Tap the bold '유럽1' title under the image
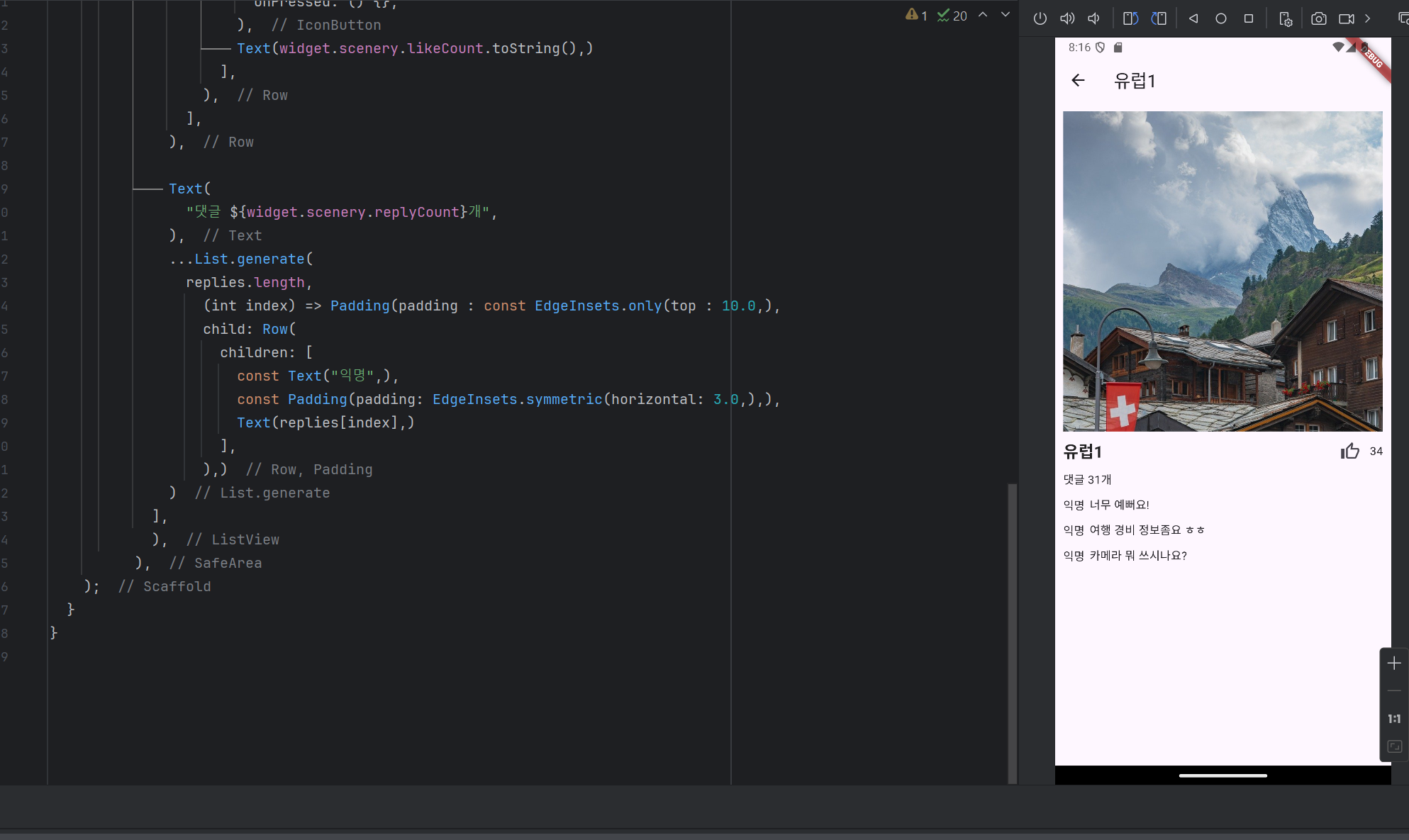Image resolution: width=1409 pixels, height=840 pixels. [1083, 452]
